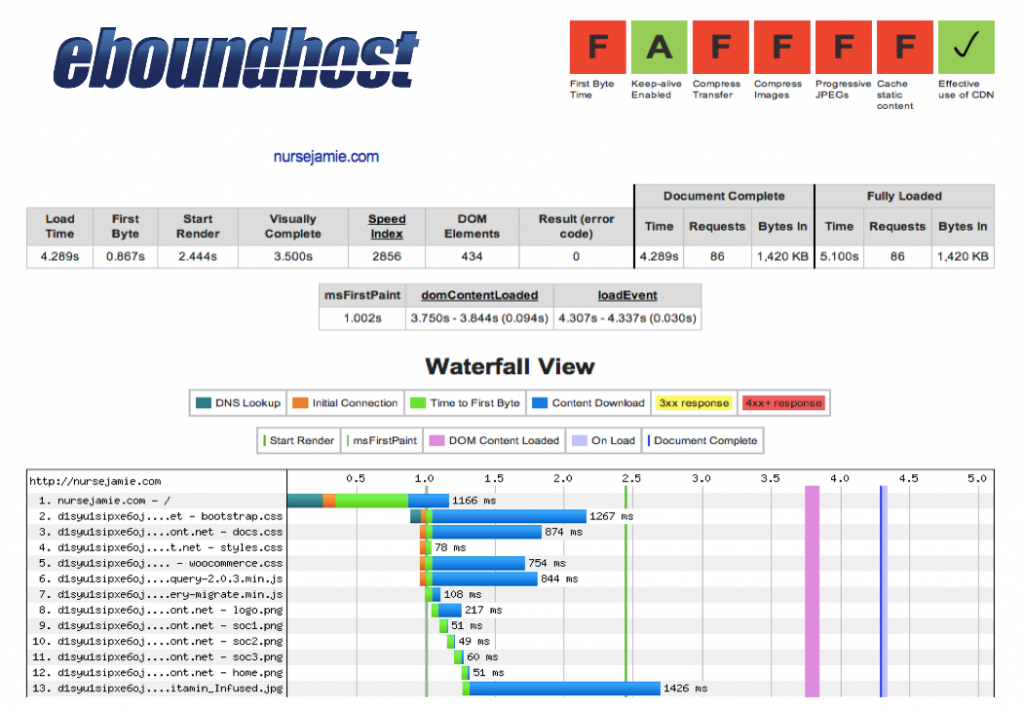Click the 874 ms docs.css bar
Screen dimensions: 1024x709
[481, 532]
